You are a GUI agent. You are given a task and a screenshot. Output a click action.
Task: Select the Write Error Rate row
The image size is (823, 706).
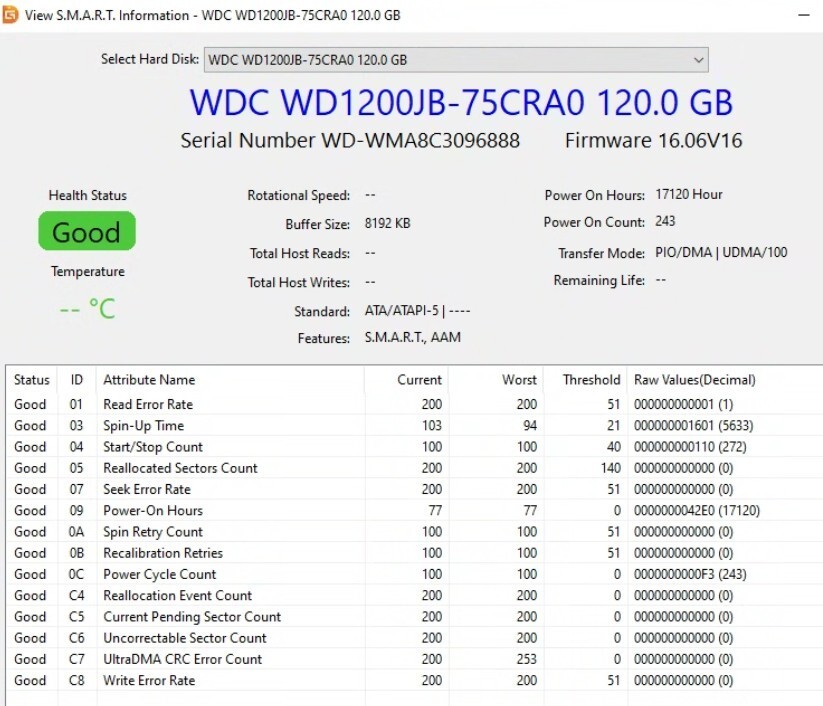pos(414,680)
